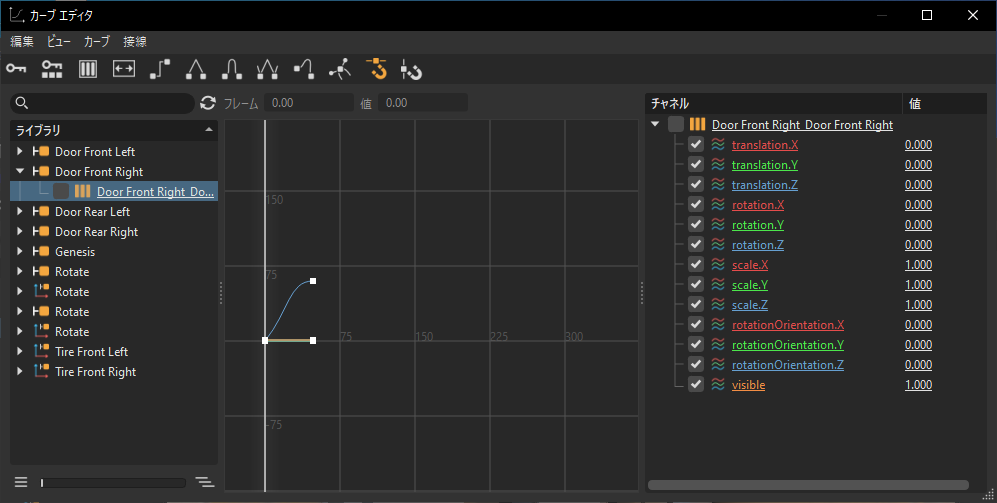Image resolution: width=997 pixels, height=503 pixels.
Task: Expand the Tire Front Left library item
Action: pos(20,351)
